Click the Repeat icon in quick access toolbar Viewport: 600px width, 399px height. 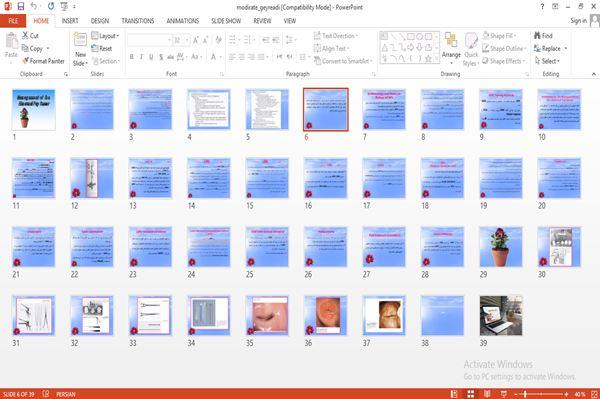(x=51, y=6)
